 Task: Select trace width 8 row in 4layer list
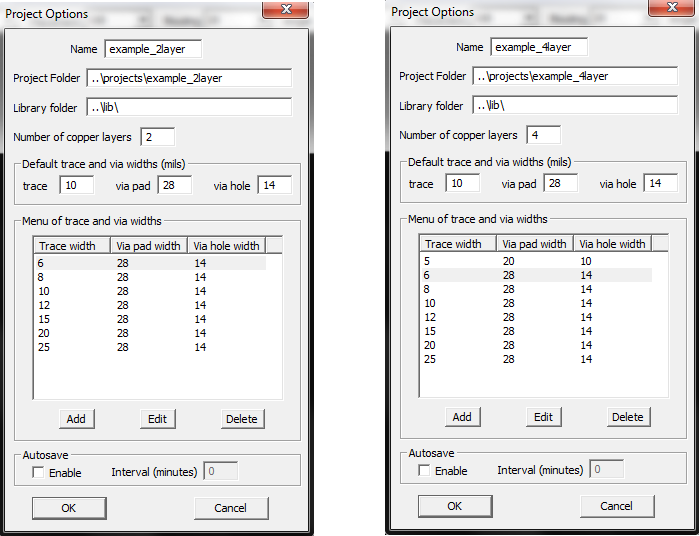[x=536, y=289]
